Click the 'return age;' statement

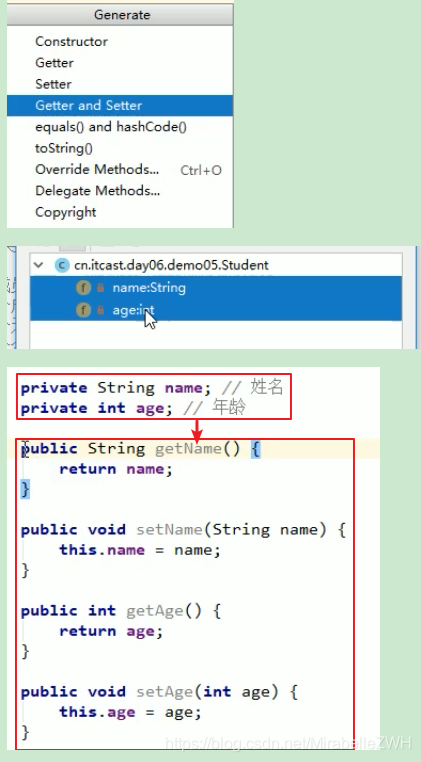[111, 631]
